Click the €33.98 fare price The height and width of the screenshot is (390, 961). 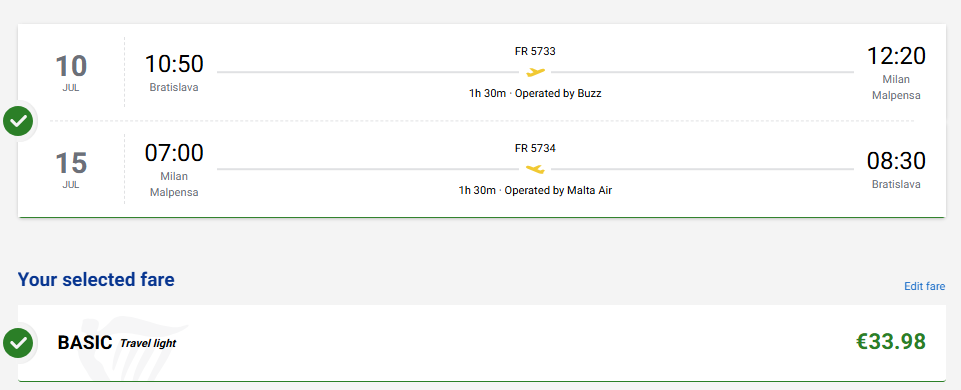[891, 342]
